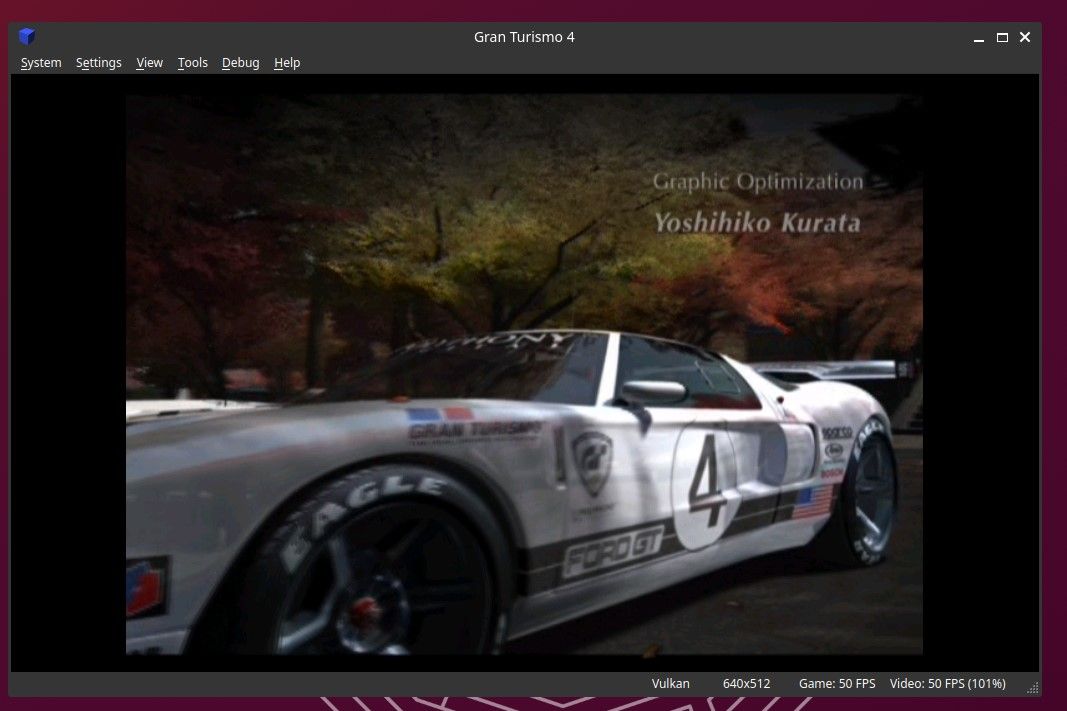
Task: Click the Video: 50 FPS (101%) status
Action: tap(948, 684)
